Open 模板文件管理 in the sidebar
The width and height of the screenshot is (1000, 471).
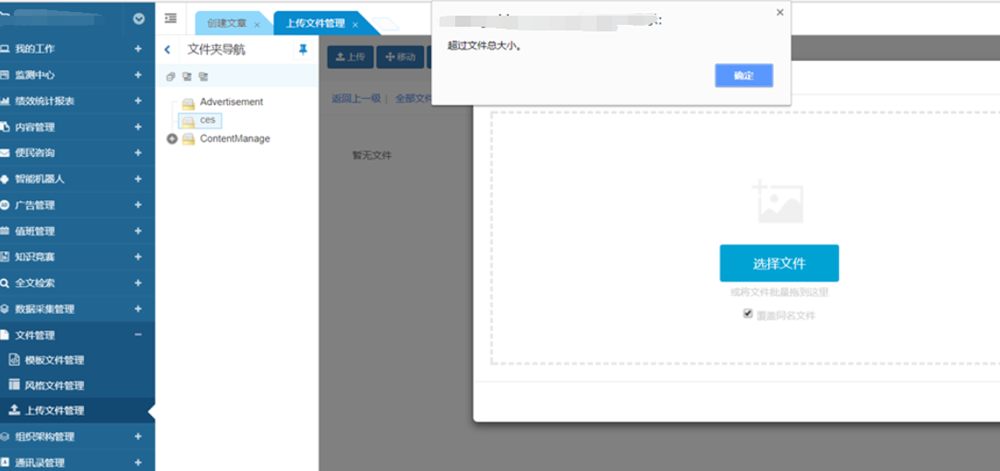(54, 361)
